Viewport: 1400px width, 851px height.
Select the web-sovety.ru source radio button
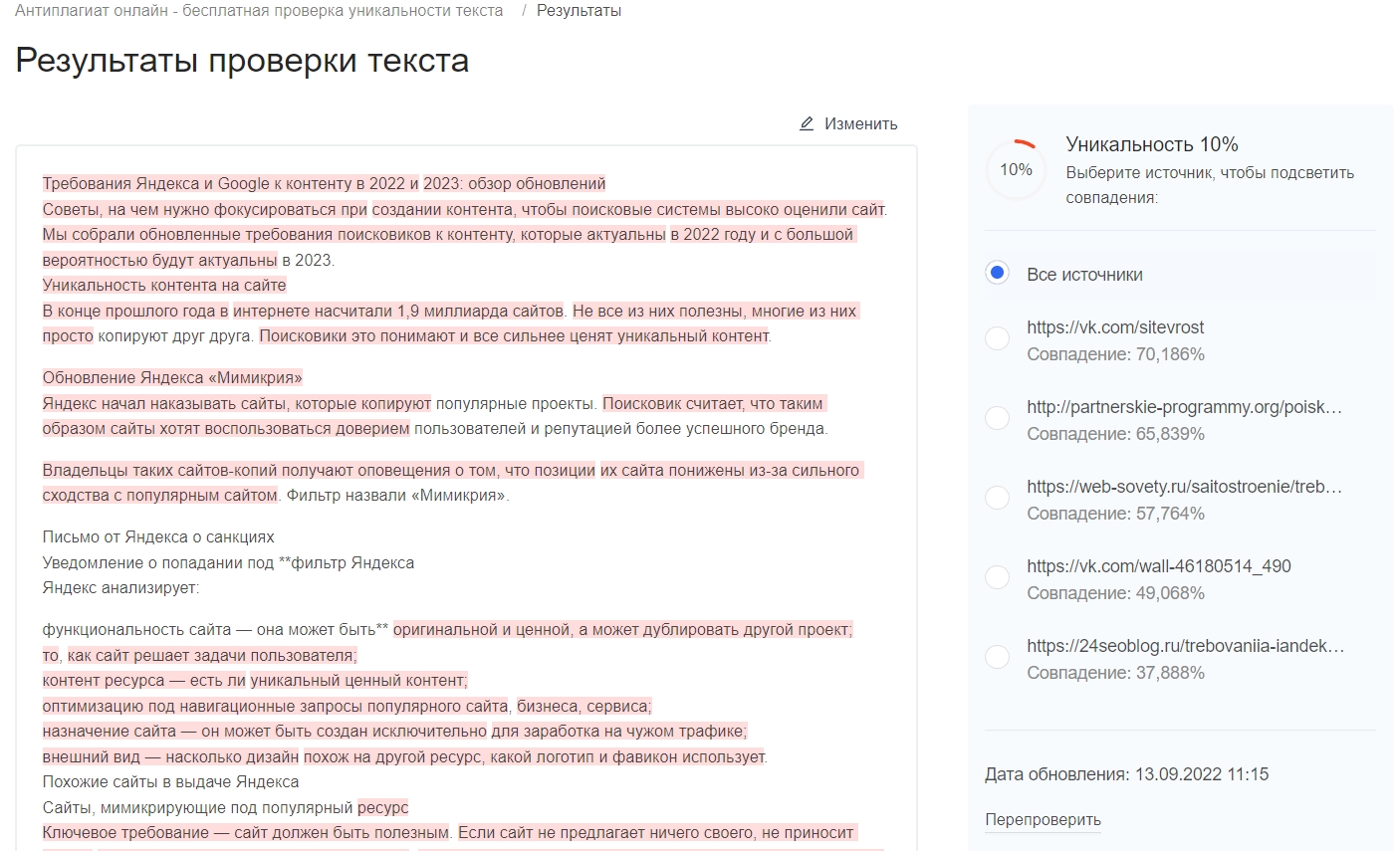(997, 497)
